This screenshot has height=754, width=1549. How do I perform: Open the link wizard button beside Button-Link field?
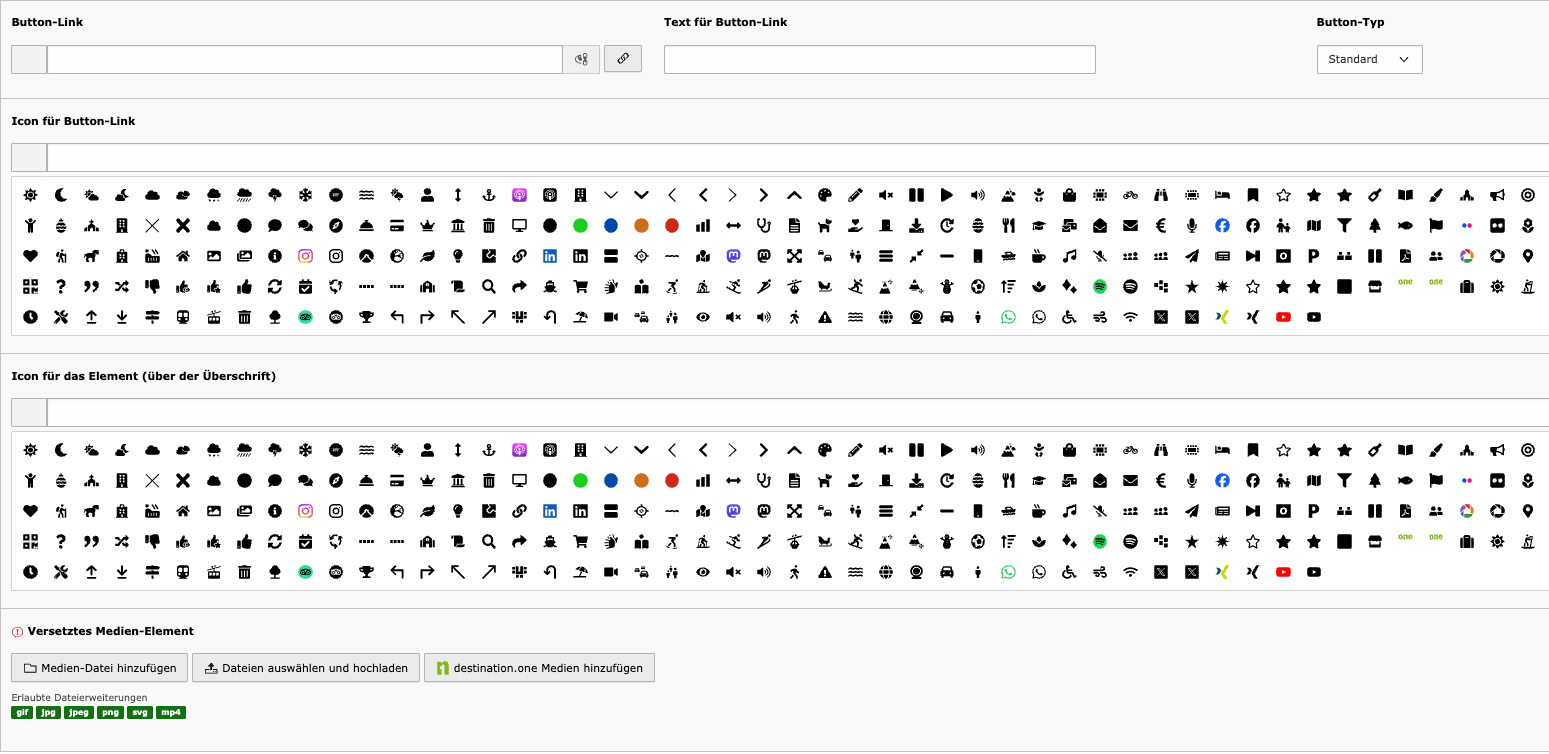click(x=622, y=59)
